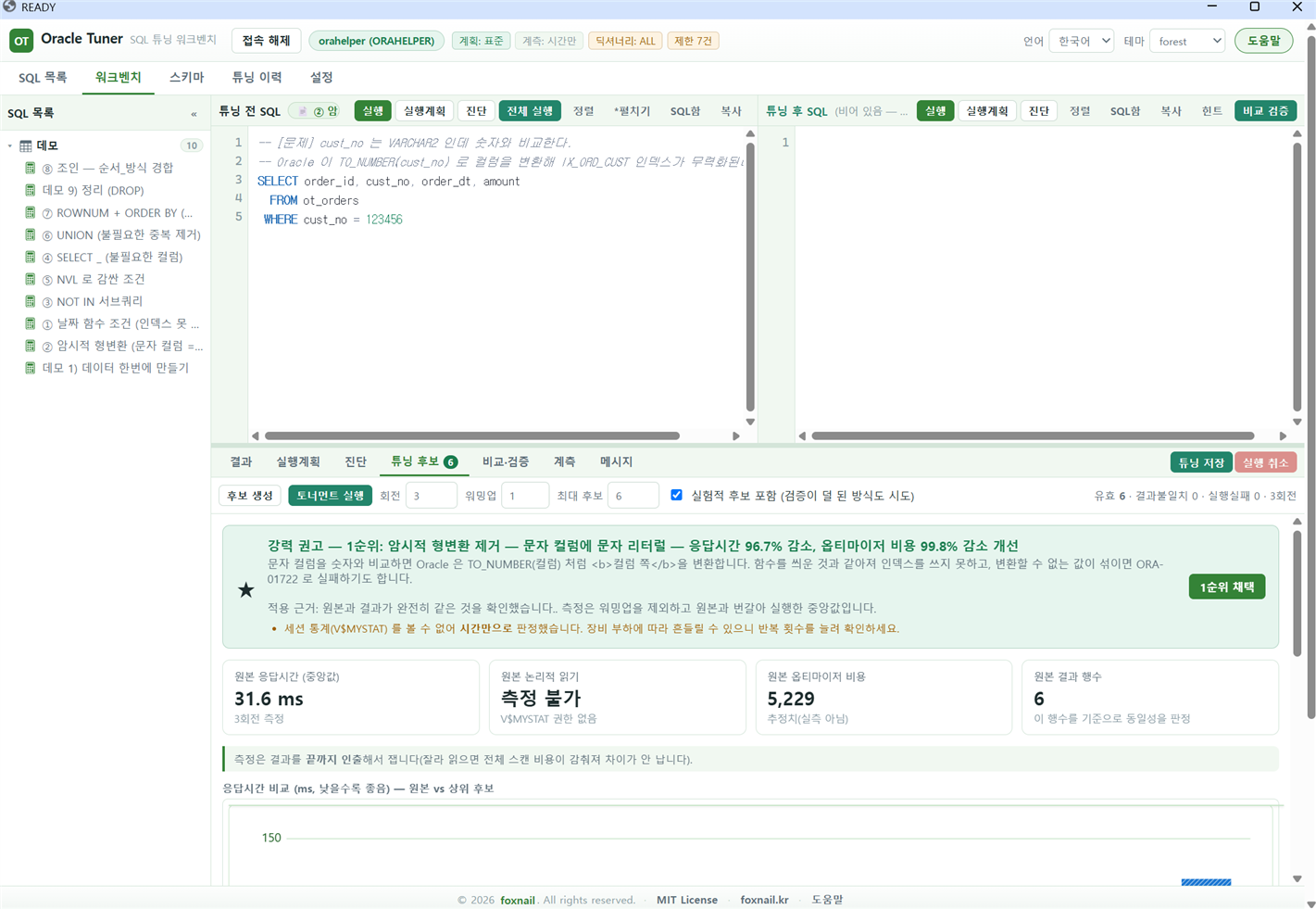Viewport: 1316px width, 909px height.
Task: Click the candidates panel vertical scrollbar thumb
Action: point(1297,593)
